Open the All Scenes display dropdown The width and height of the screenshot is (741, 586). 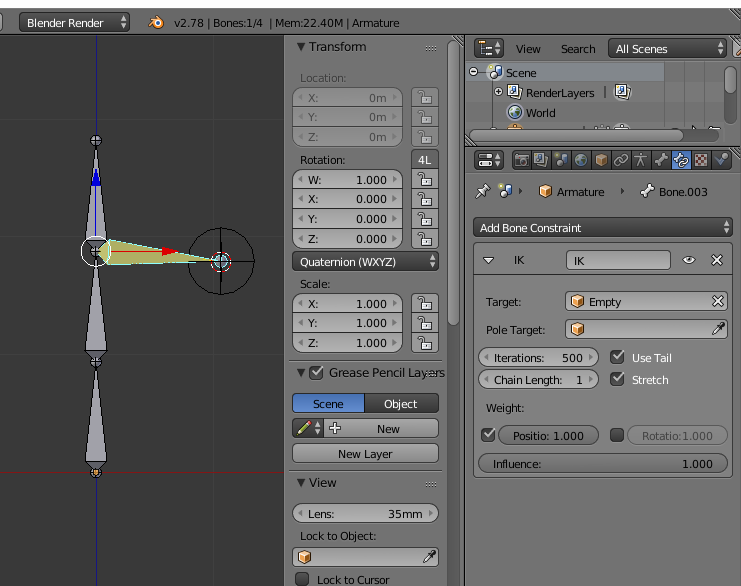point(667,49)
